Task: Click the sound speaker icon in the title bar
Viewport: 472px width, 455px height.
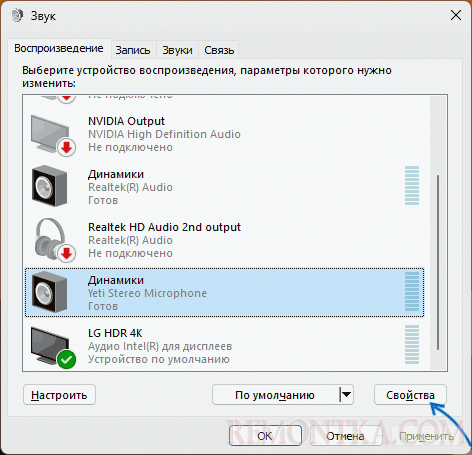Action: 17,15
